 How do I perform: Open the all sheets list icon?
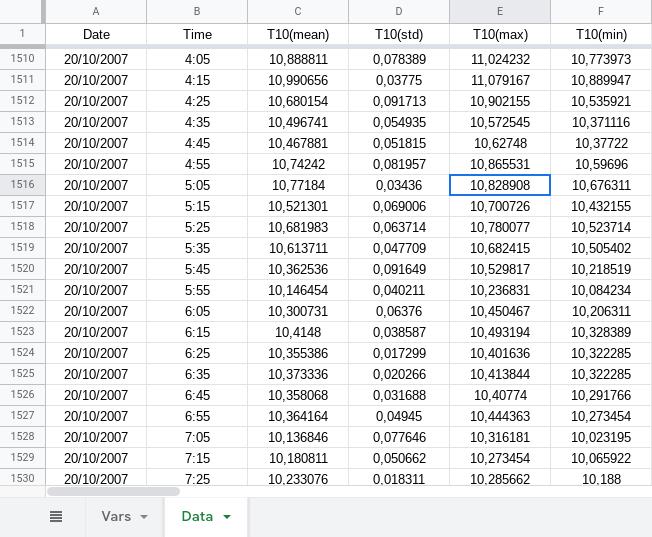[56, 517]
